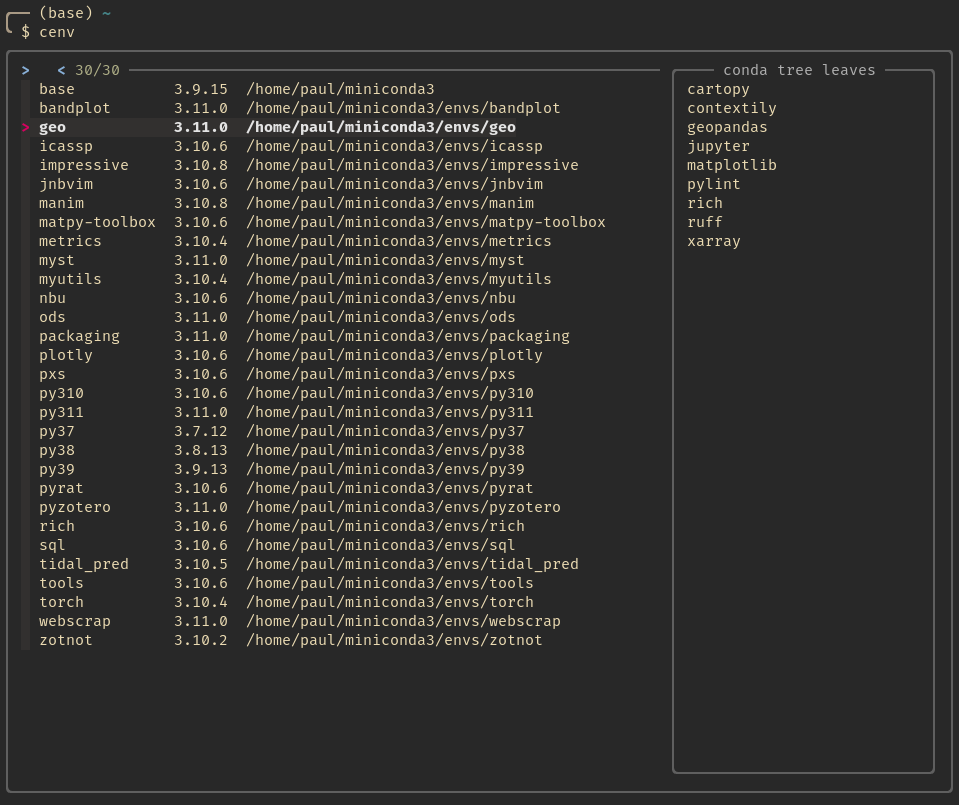Select the base environment row
The height and width of the screenshot is (805, 959).
click(x=56, y=89)
